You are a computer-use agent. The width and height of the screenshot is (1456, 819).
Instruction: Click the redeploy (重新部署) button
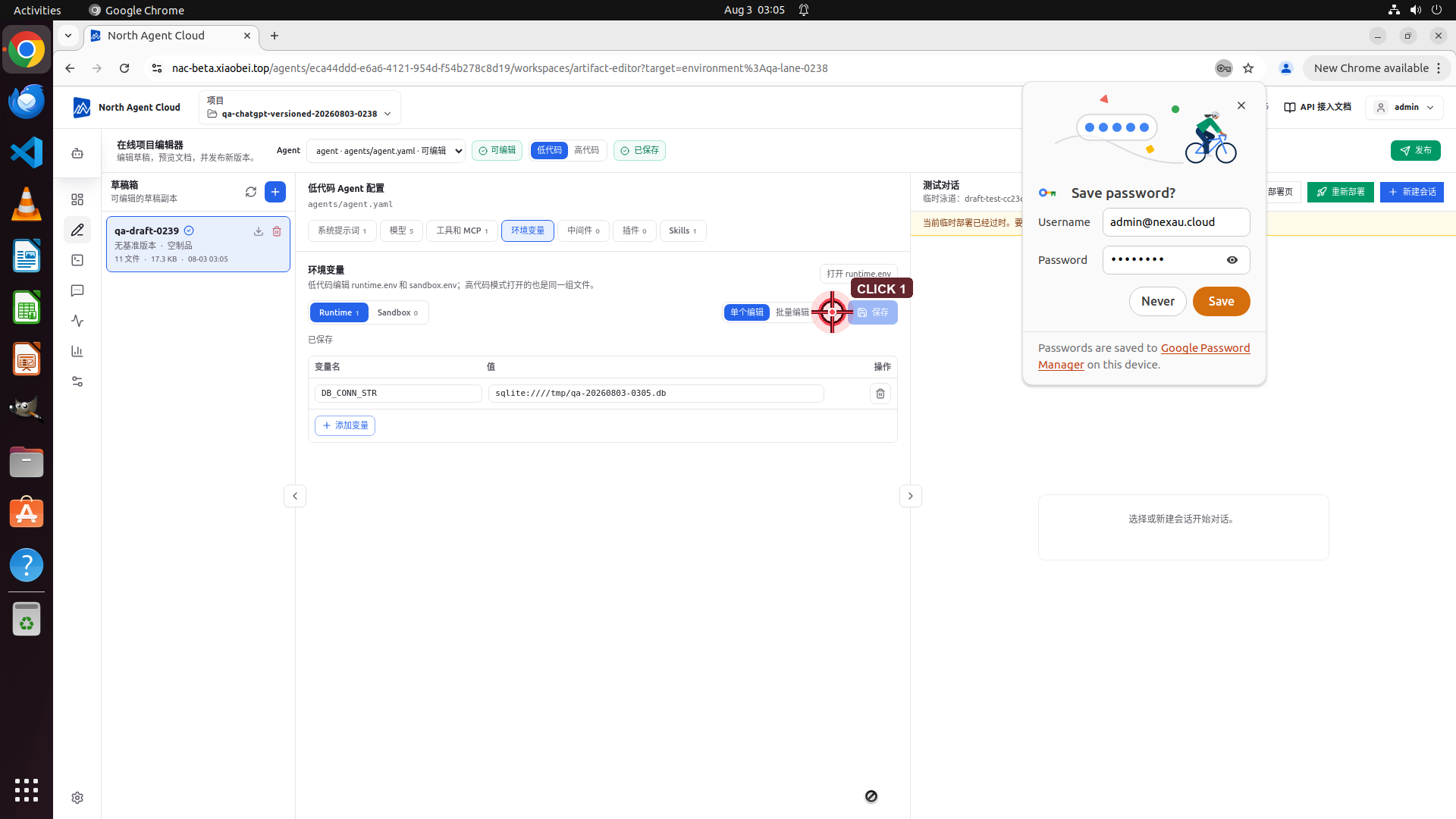click(x=1340, y=192)
